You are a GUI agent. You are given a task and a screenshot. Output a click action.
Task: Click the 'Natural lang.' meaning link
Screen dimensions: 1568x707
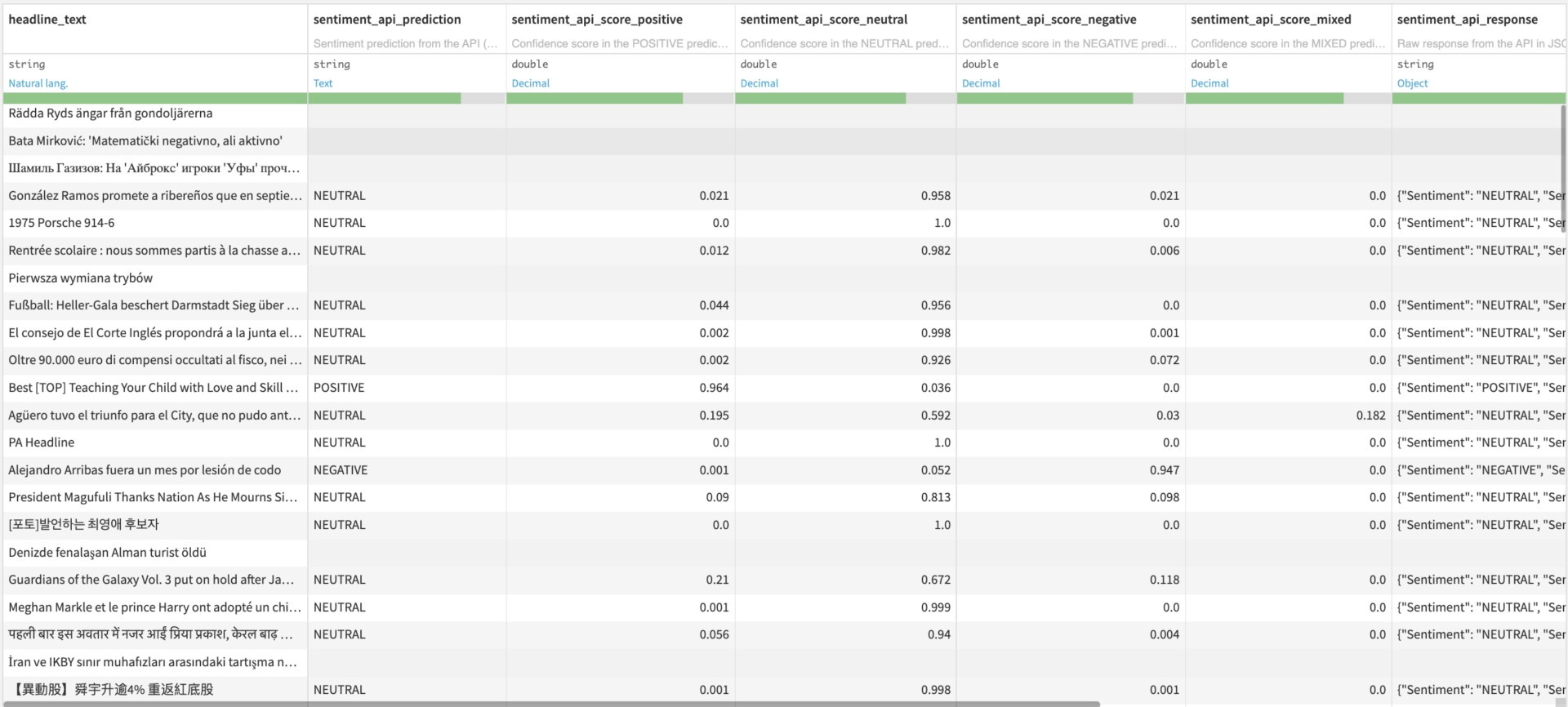(38, 83)
